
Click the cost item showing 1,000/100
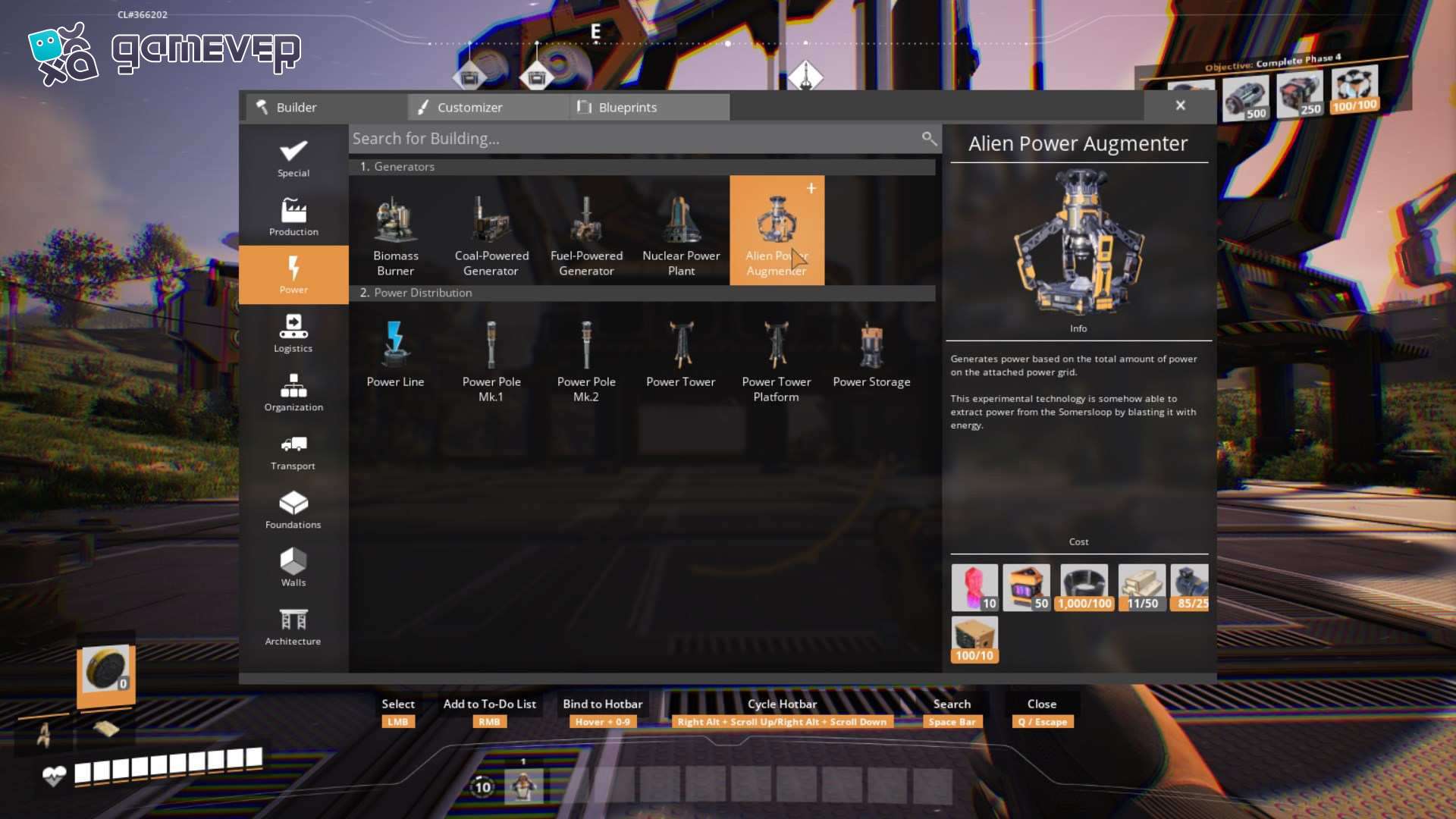[x=1084, y=588]
